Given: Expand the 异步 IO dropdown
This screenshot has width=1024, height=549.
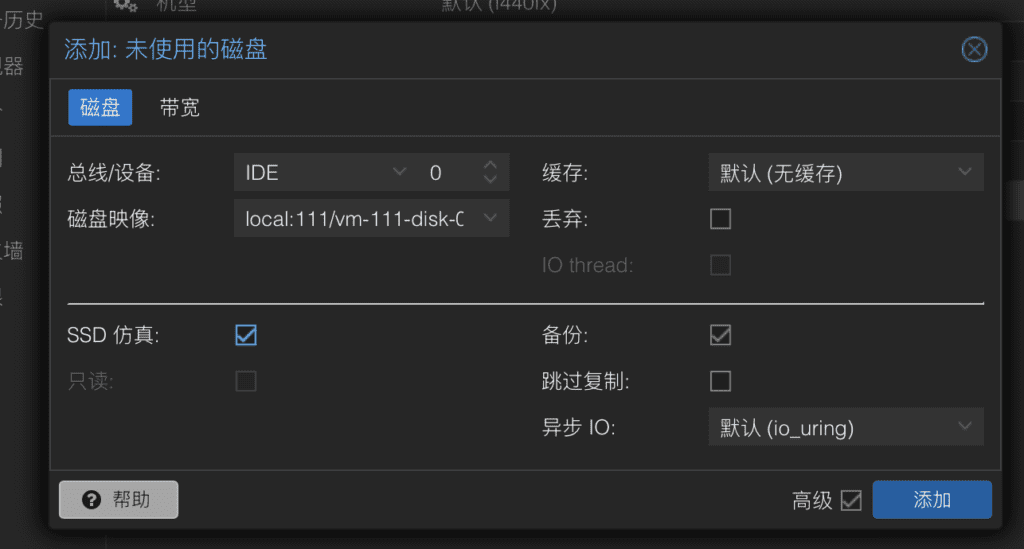Looking at the screenshot, I should pos(846,427).
